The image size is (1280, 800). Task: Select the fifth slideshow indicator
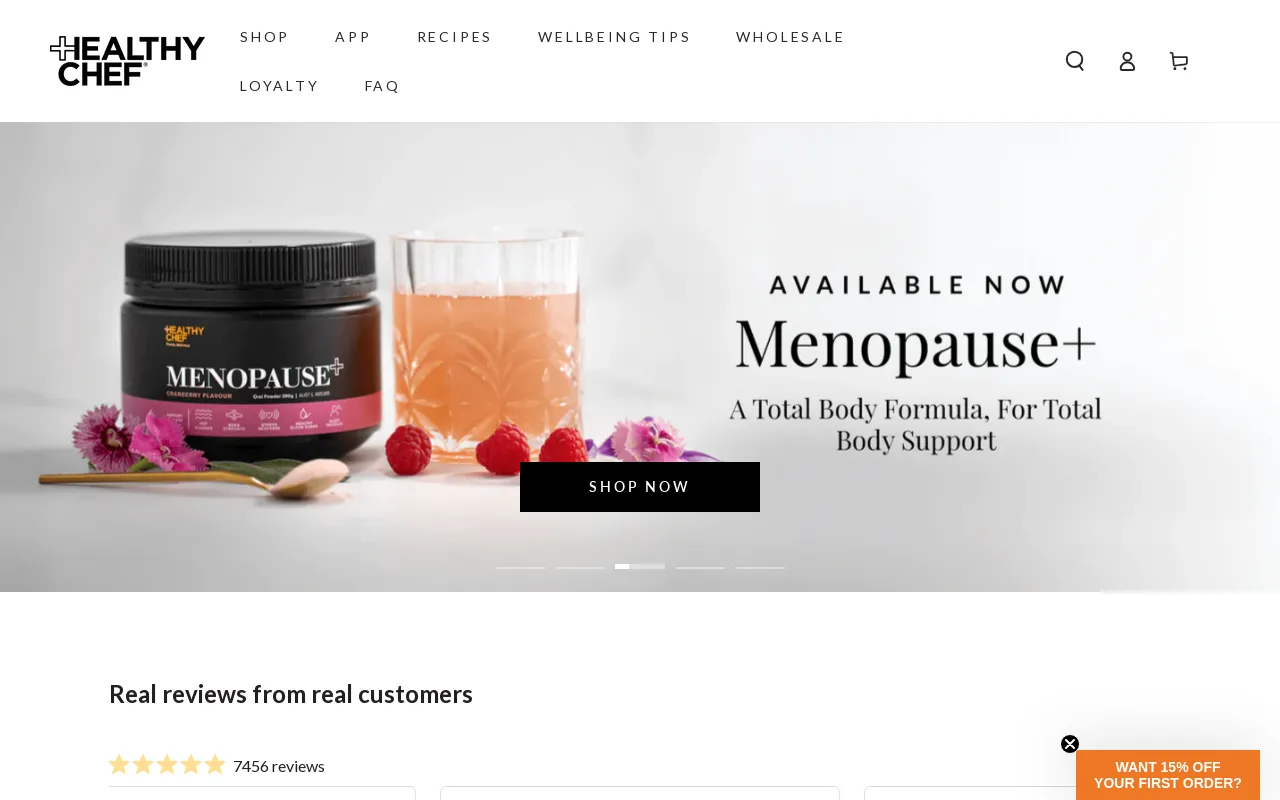(760, 567)
